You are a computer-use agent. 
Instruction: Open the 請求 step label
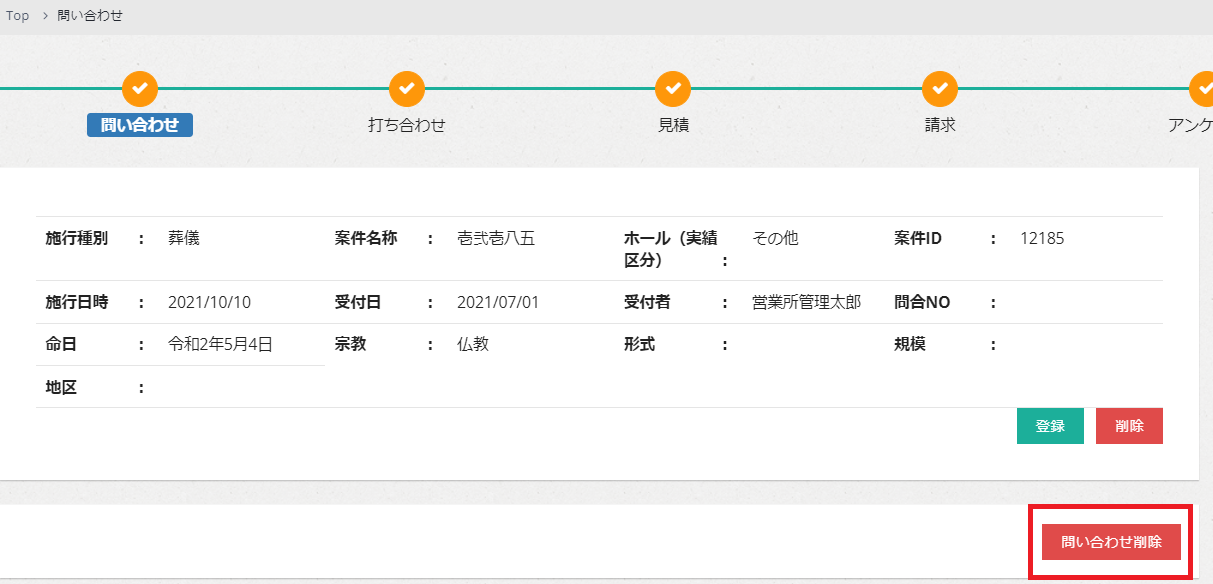(940, 125)
